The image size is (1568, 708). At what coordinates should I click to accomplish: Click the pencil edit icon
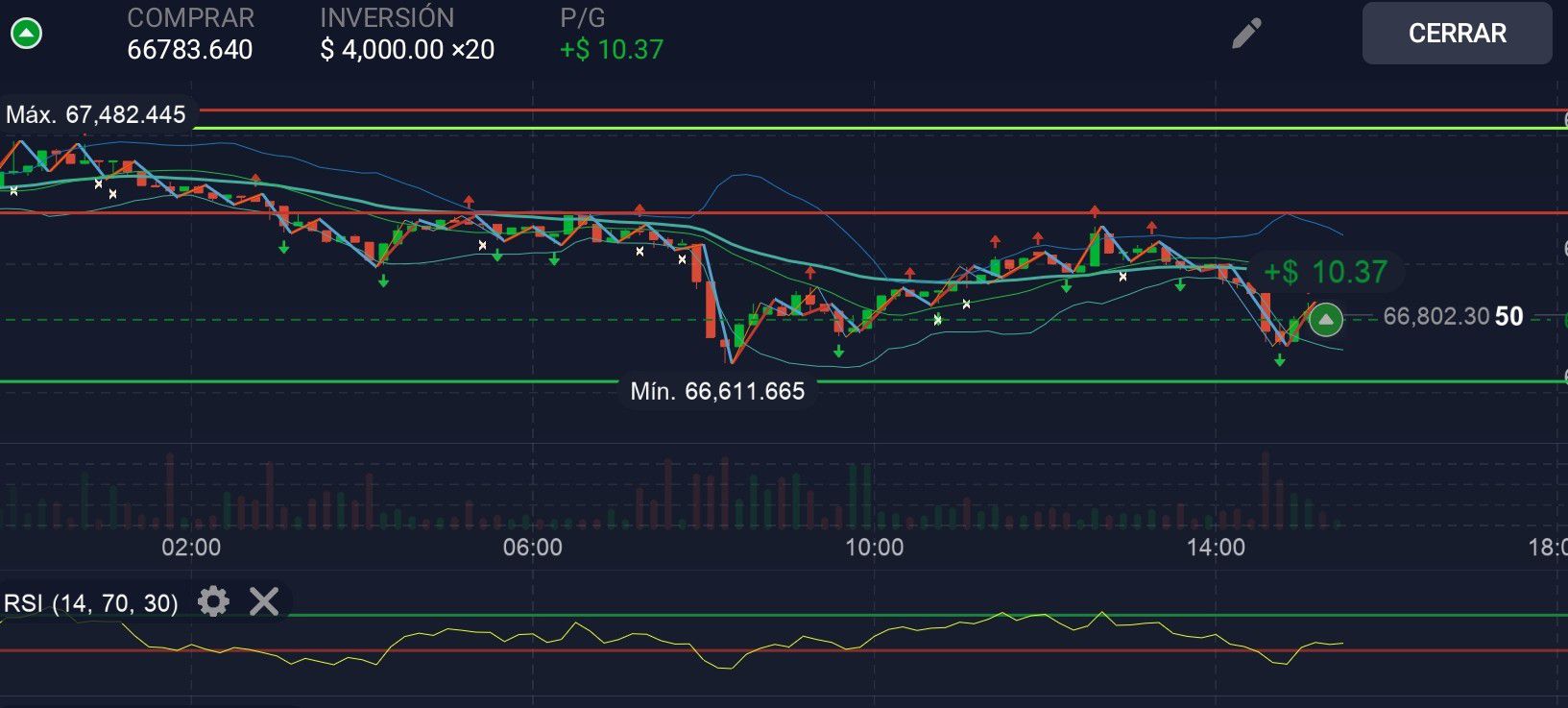point(1246,35)
